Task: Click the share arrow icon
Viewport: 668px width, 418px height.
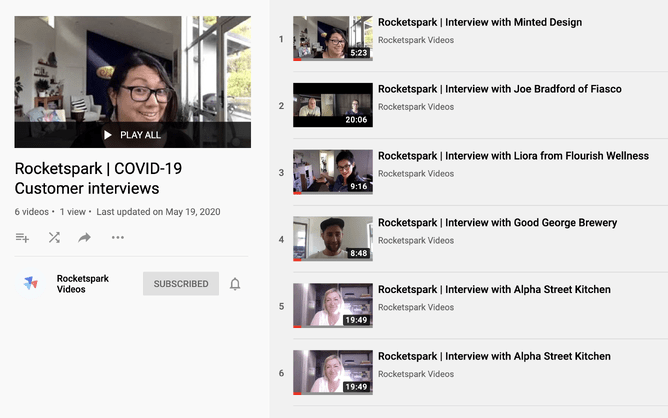Action: click(85, 238)
